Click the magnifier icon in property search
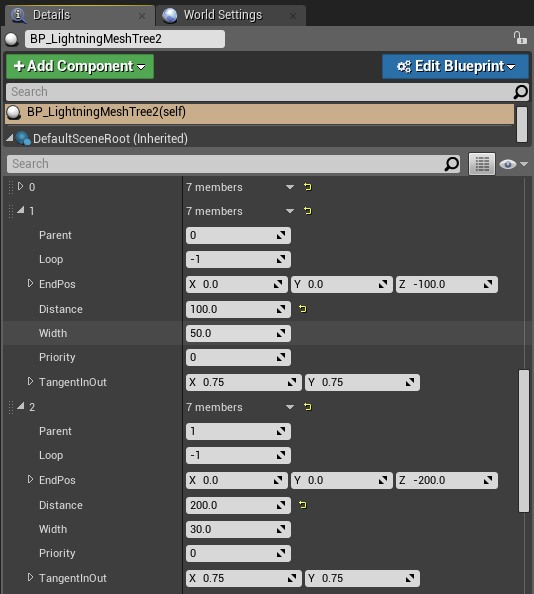 pyautogui.click(x=452, y=164)
